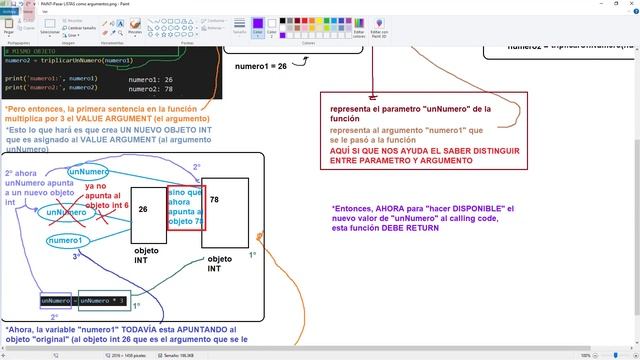Click the zoom slider handle

(616, 356)
